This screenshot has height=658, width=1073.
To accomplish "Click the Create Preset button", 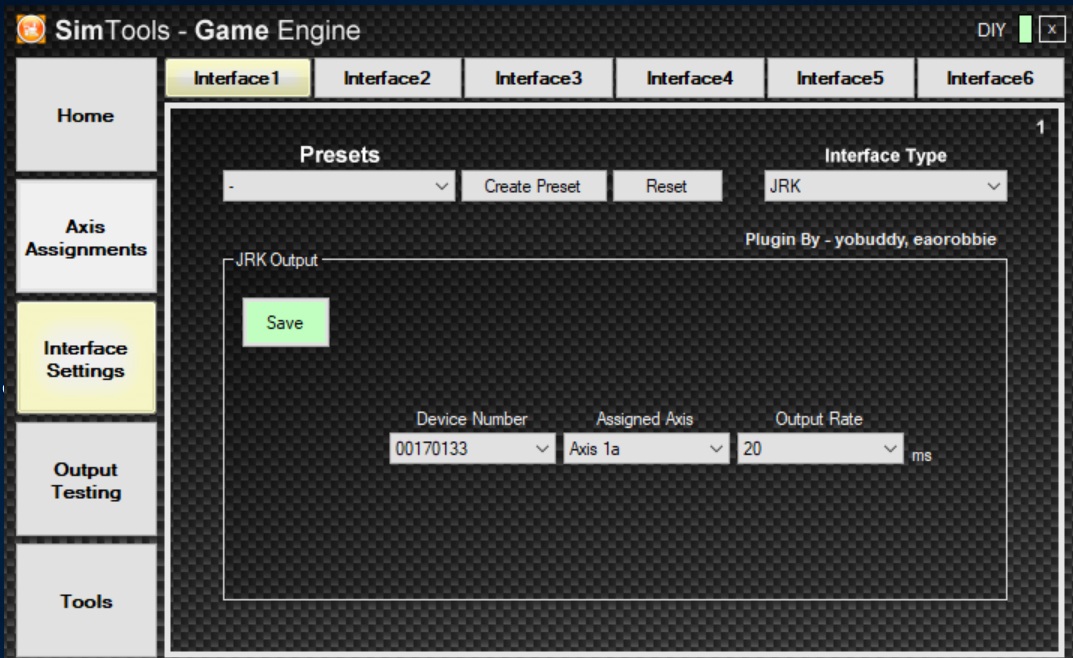I will point(534,186).
